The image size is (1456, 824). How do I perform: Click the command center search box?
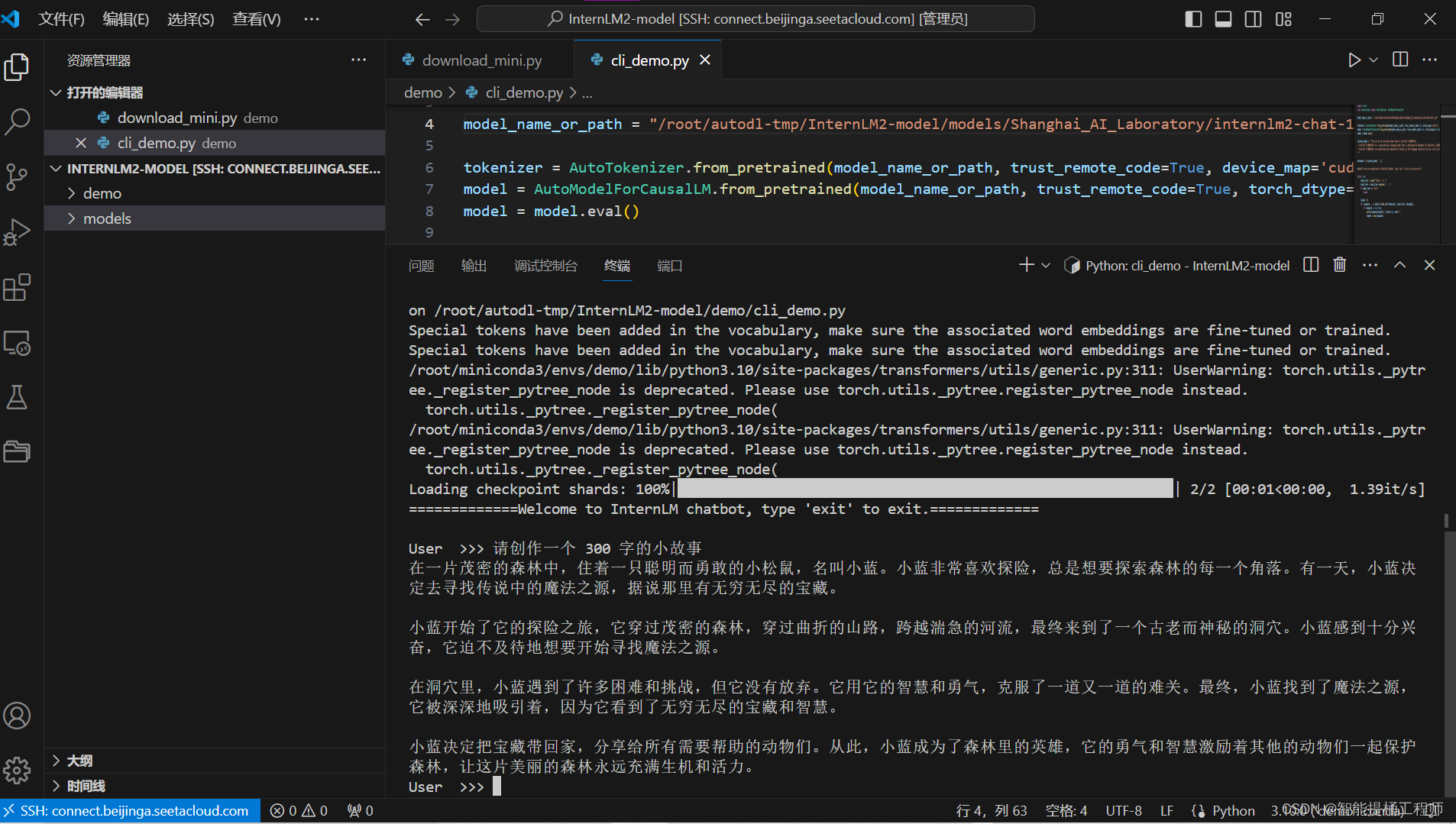(756, 19)
